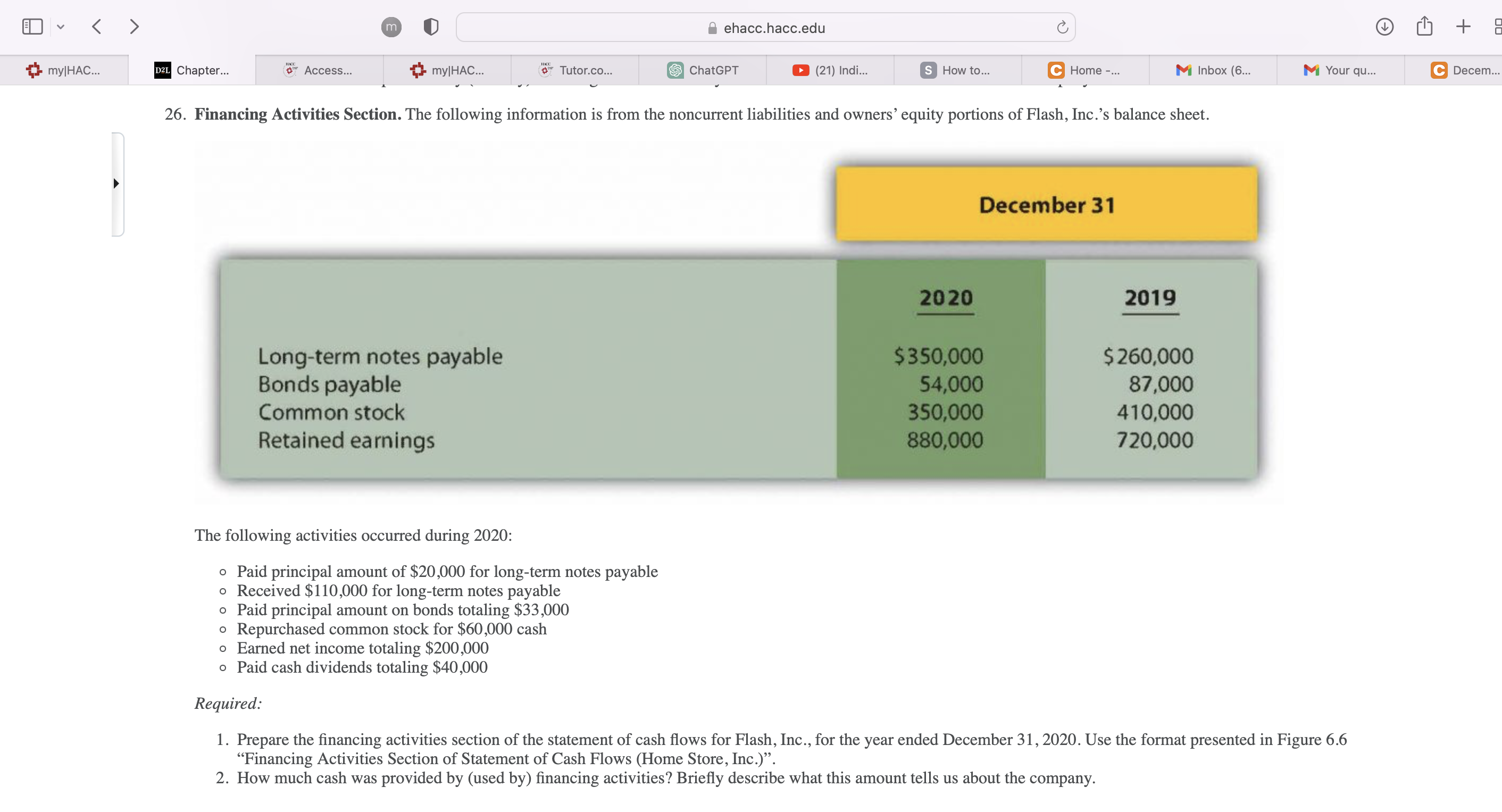Click the yellow December 31 header
1502x812 pixels.
(x=1046, y=205)
